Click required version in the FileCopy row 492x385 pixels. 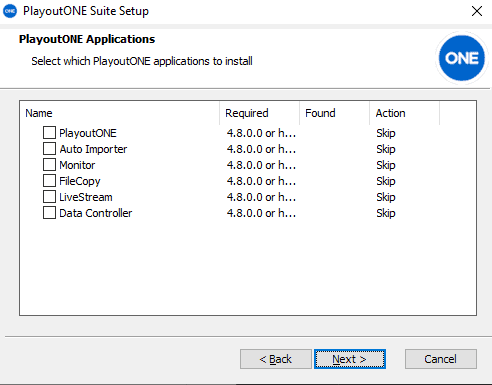[x=261, y=181]
